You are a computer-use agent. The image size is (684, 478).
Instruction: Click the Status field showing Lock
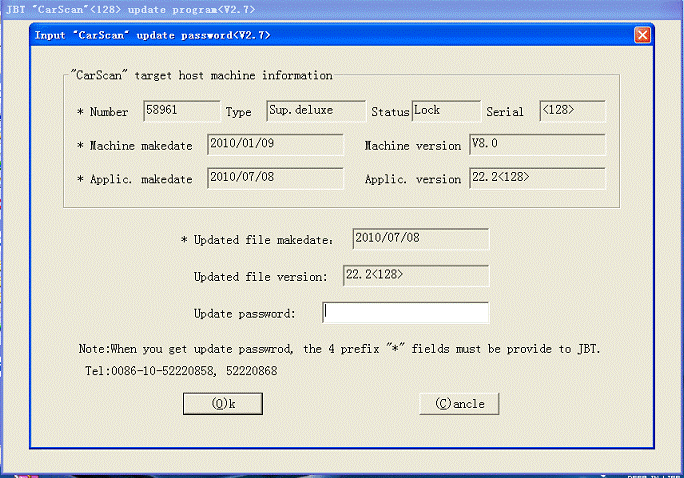coord(443,110)
